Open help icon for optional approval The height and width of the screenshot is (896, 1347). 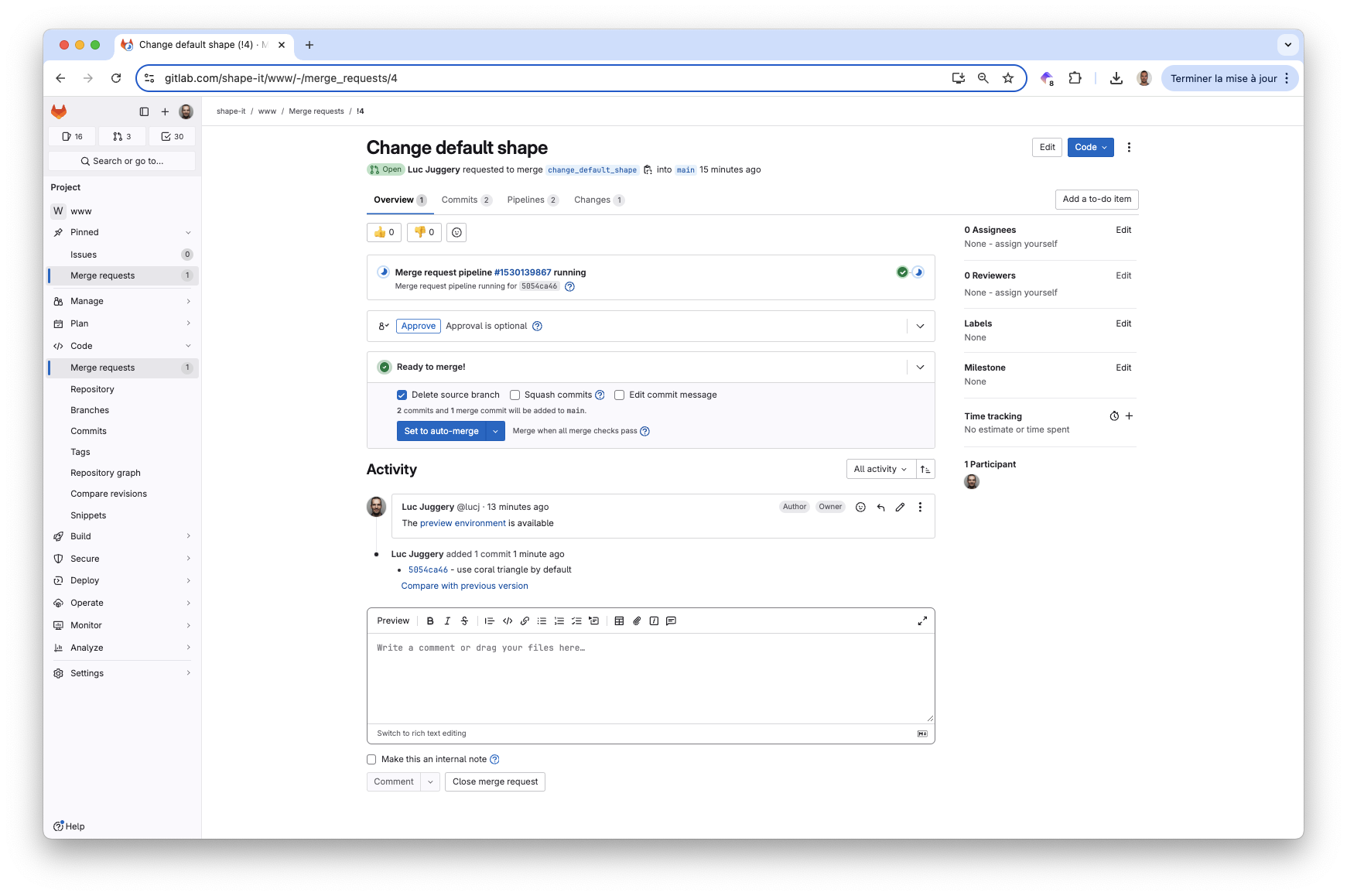tap(537, 326)
